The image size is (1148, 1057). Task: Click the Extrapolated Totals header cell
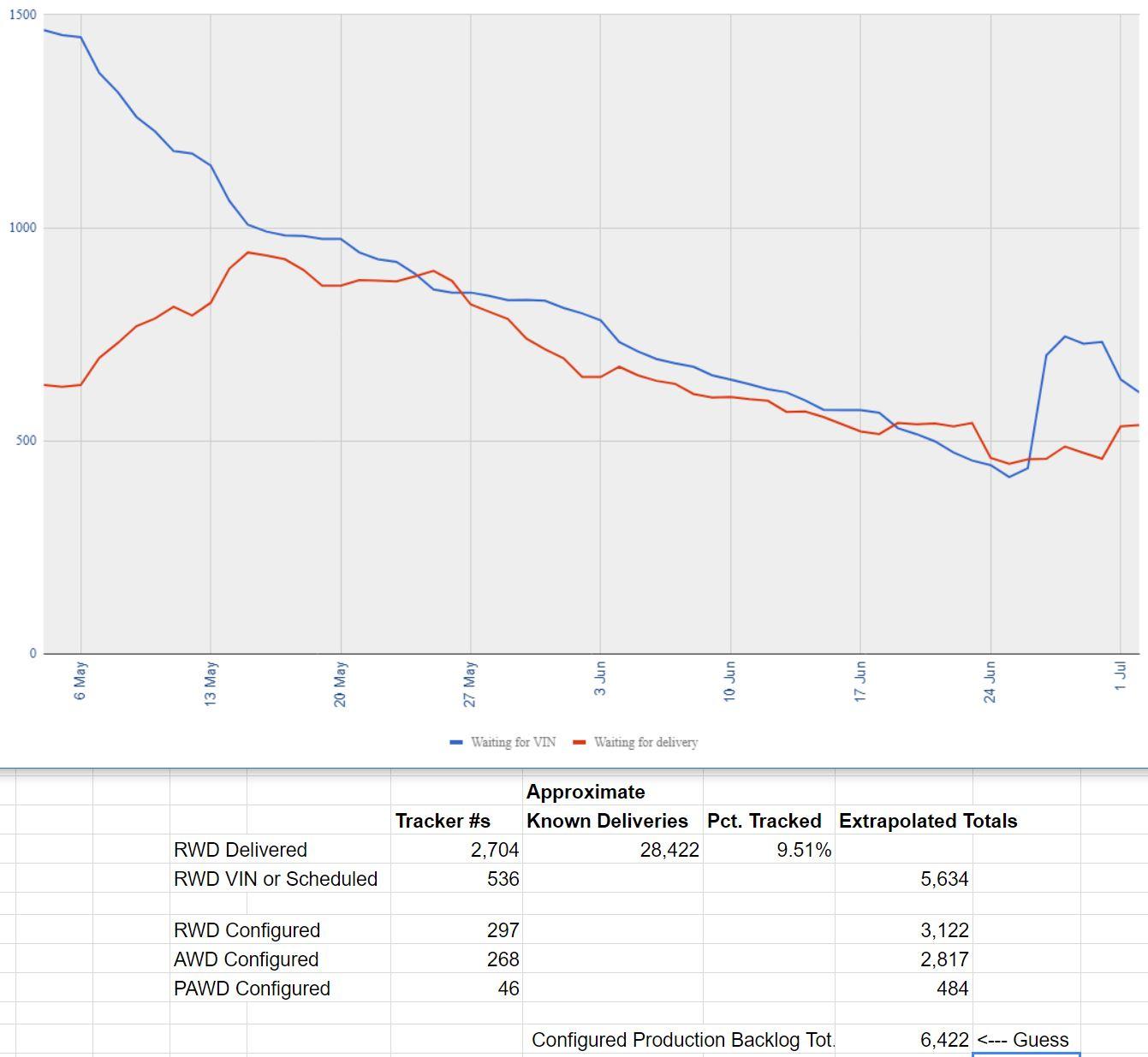929,821
